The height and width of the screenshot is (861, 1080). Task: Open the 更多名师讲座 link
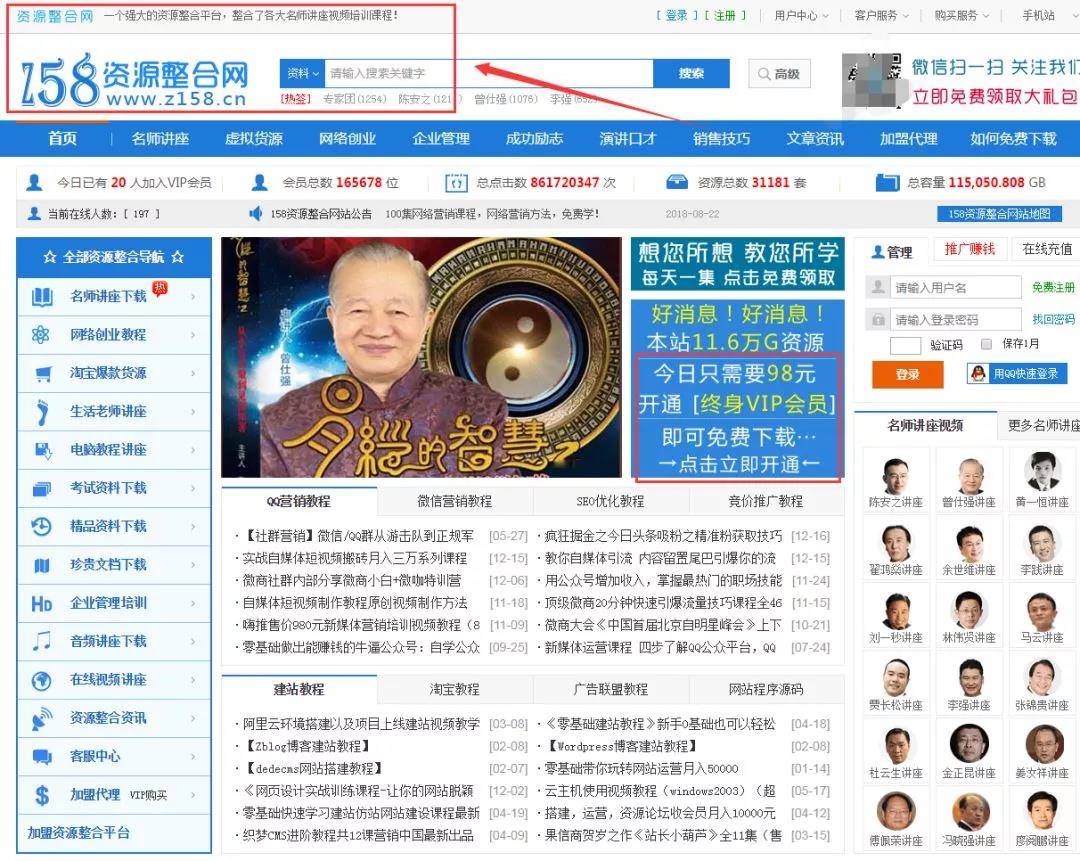pos(1043,426)
